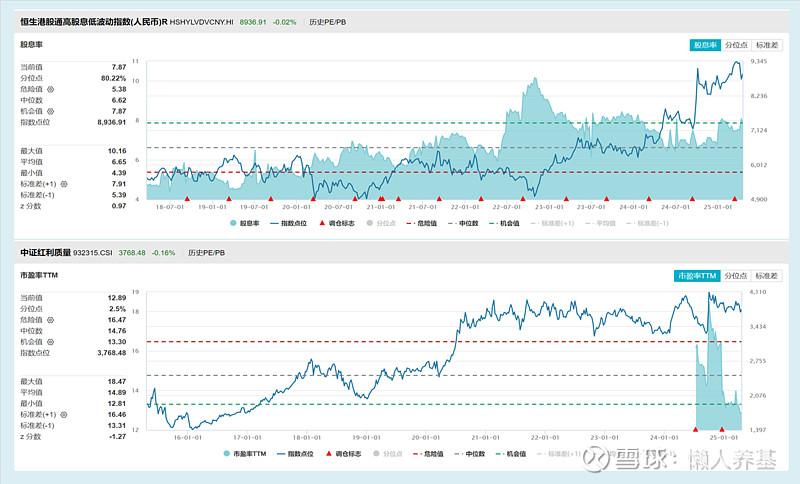800x484 pixels.
Task: Click index title 恒生港股通高股息低波动指数(人民币)R
Action: coord(93,22)
